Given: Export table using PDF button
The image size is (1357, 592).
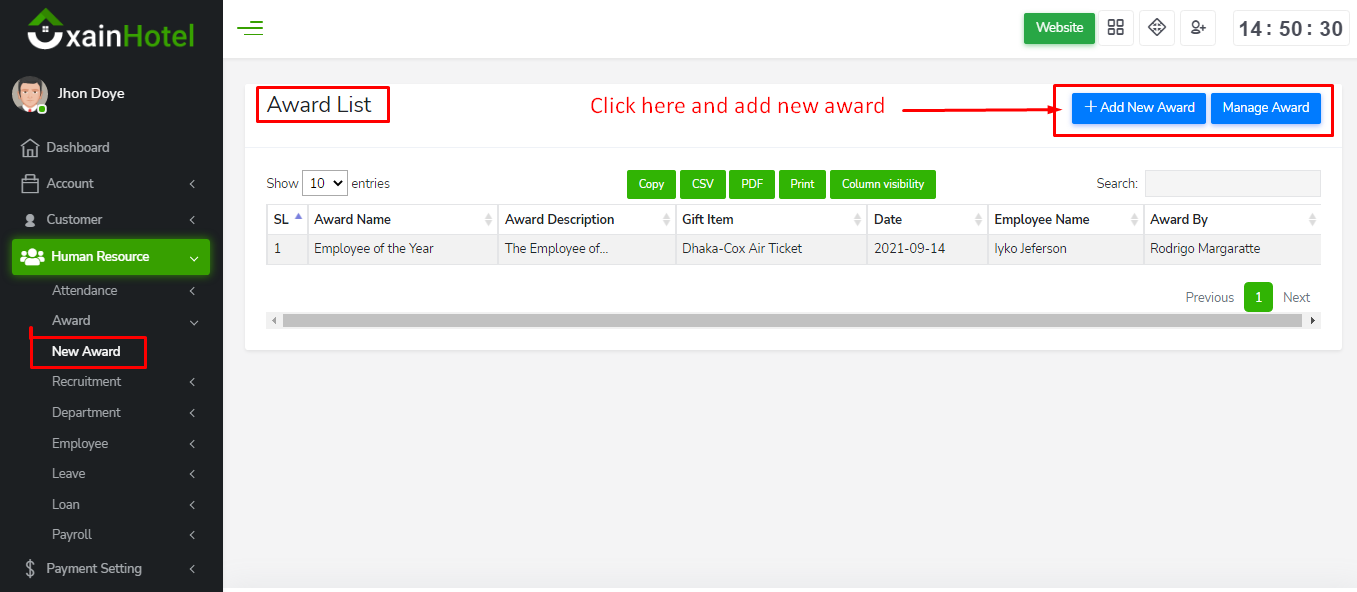Looking at the screenshot, I should [x=752, y=184].
